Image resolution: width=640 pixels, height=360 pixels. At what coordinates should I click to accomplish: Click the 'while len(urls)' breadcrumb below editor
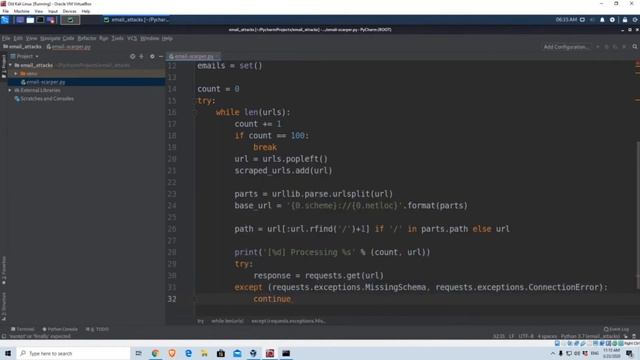pos(227,321)
